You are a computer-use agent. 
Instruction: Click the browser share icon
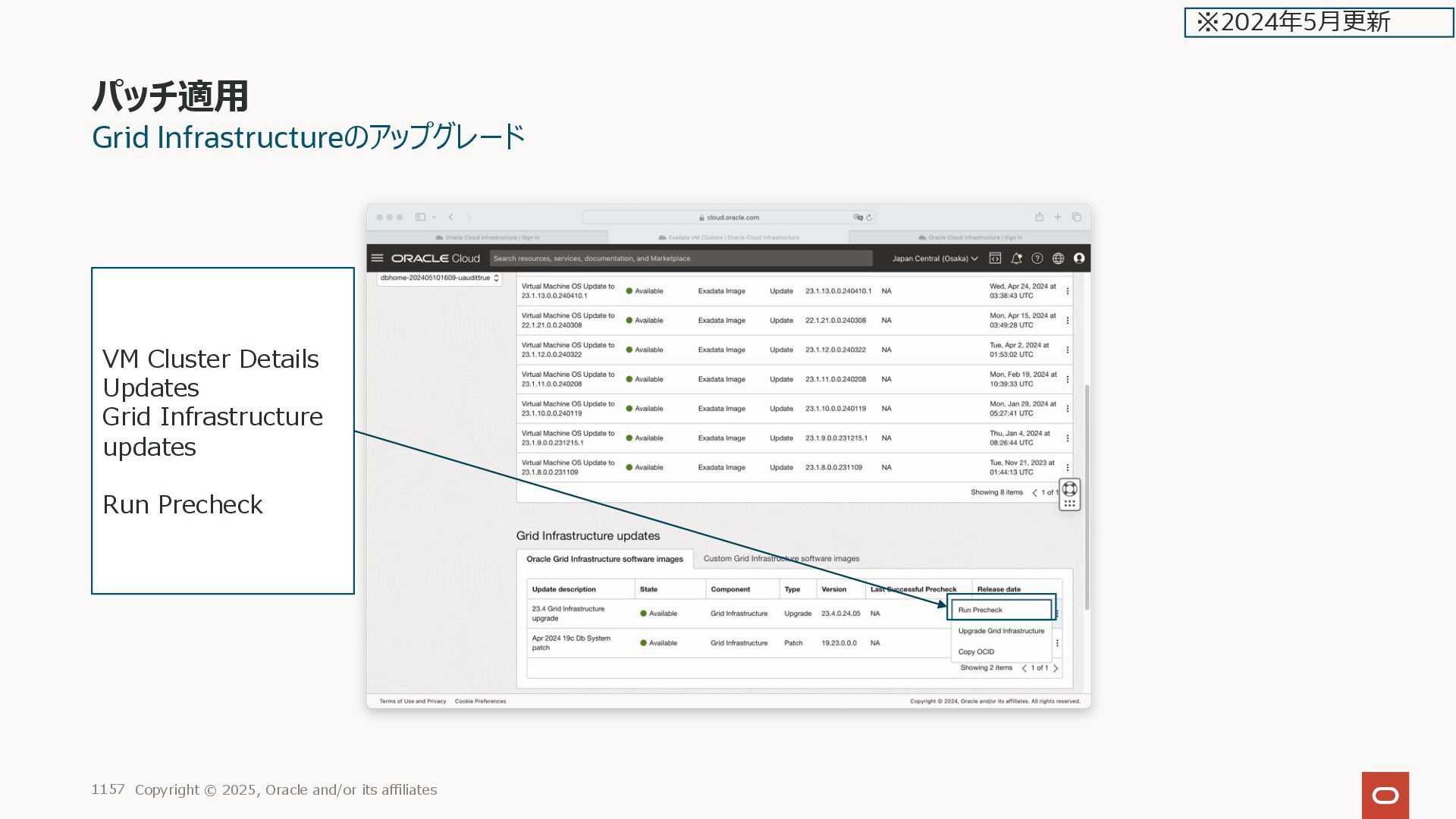tap(1039, 217)
